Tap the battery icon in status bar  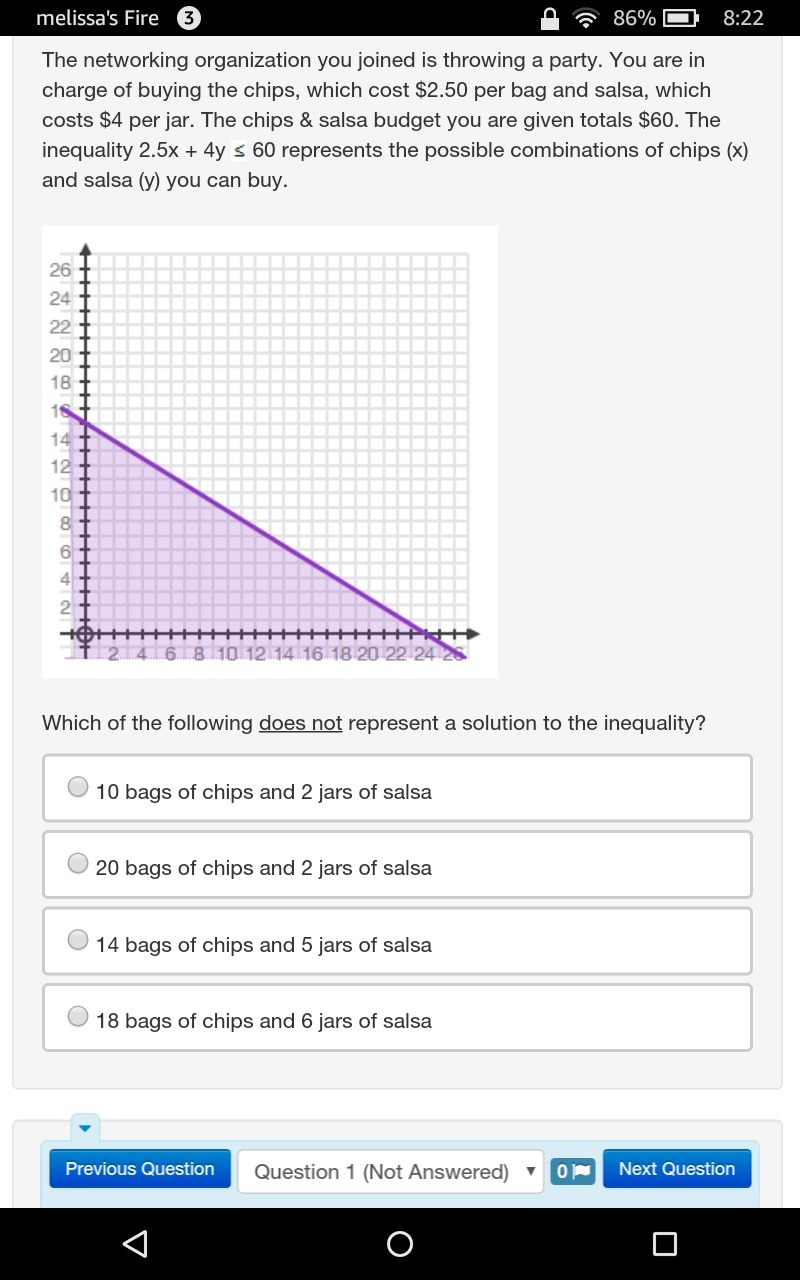pyautogui.click(x=680, y=18)
